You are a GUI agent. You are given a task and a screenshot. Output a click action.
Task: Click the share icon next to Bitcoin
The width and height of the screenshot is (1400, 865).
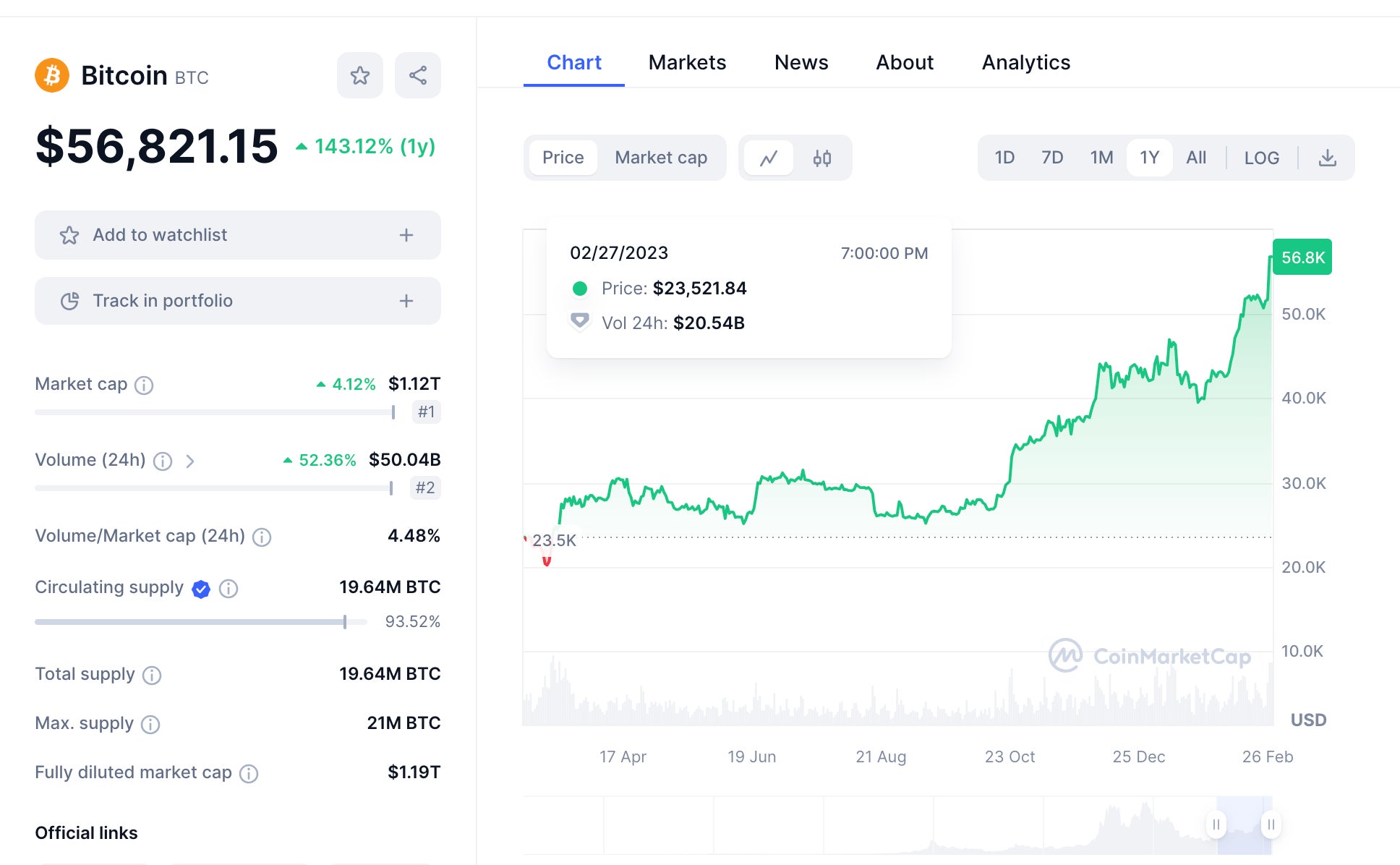click(417, 75)
